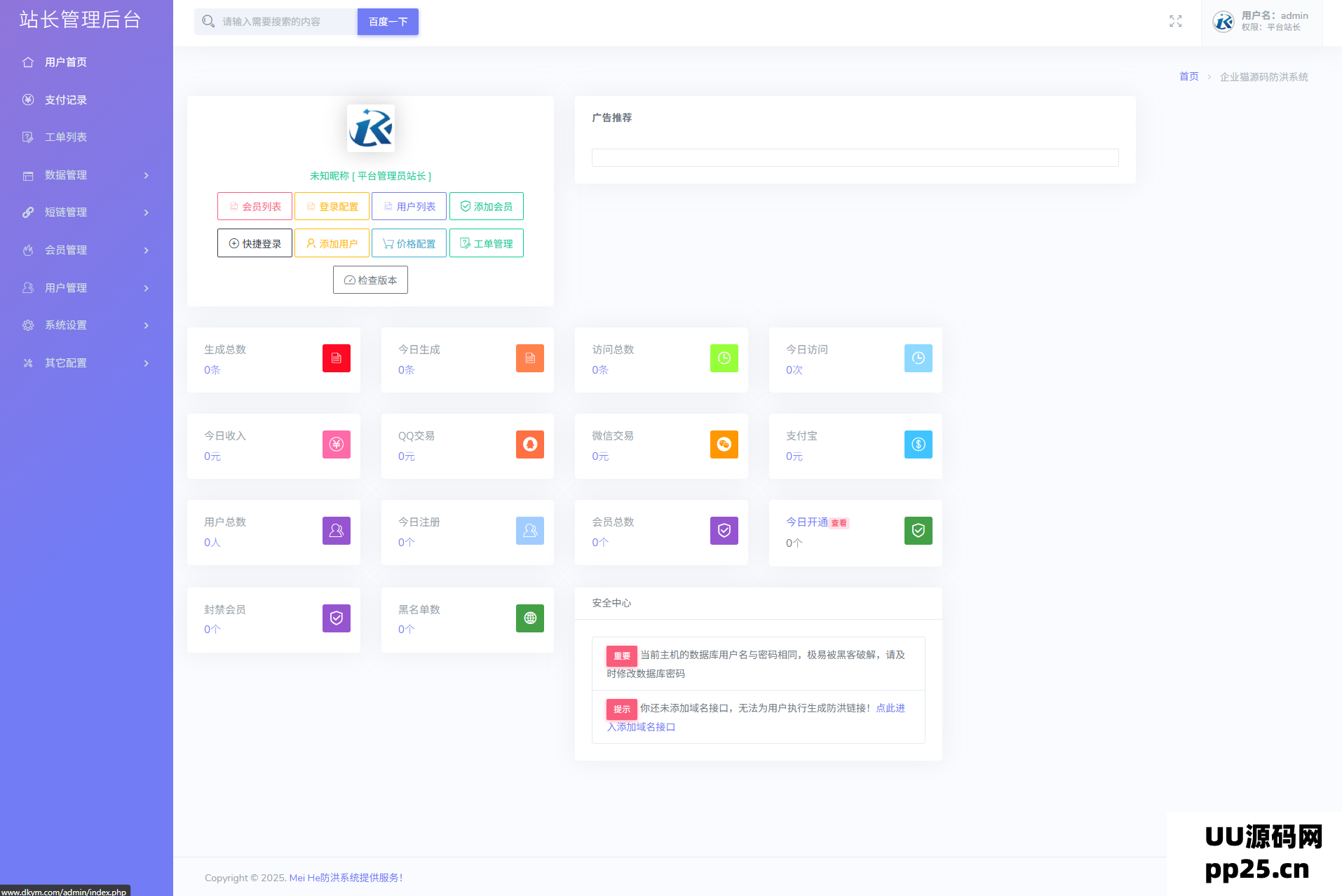This screenshot has width=1342, height=896.
Task: Expand the 系统设置 sidebar menu
Action: pyautogui.click(x=86, y=325)
